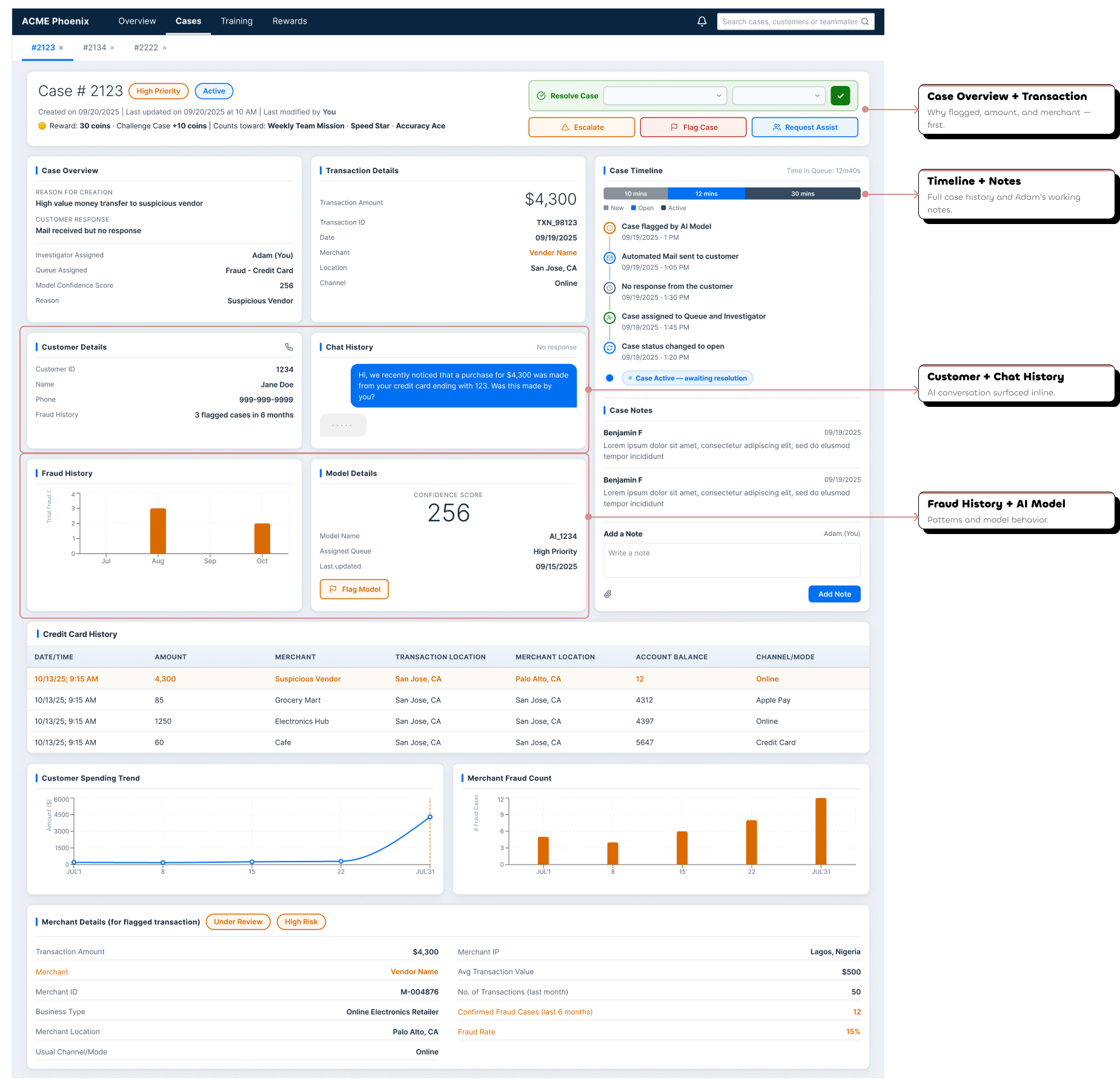Click the Case Active awaiting resolution badge
Image resolution: width=1120 pixels, height=1085 pixels.
coord(687,378)
